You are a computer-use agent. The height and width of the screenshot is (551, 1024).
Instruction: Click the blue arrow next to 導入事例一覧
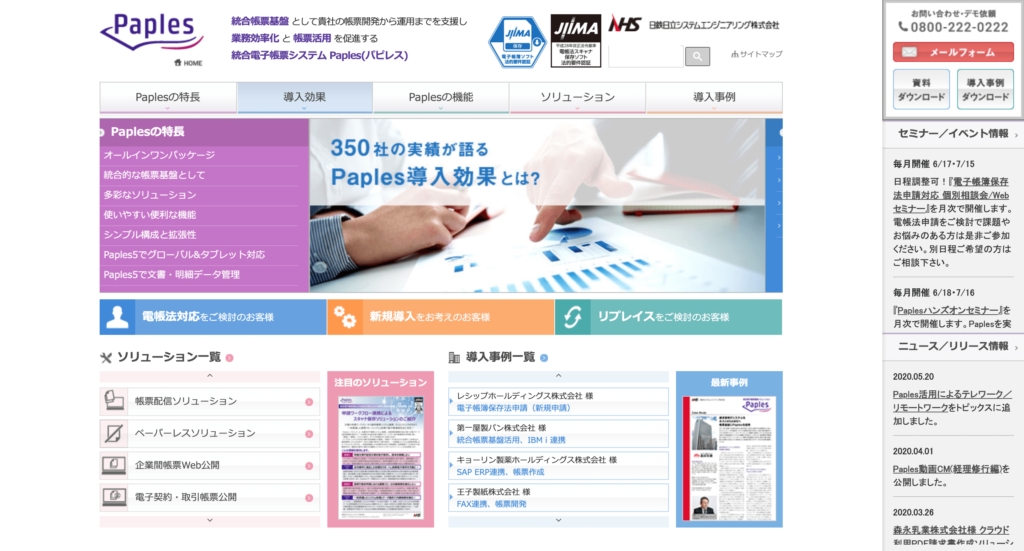544,358
